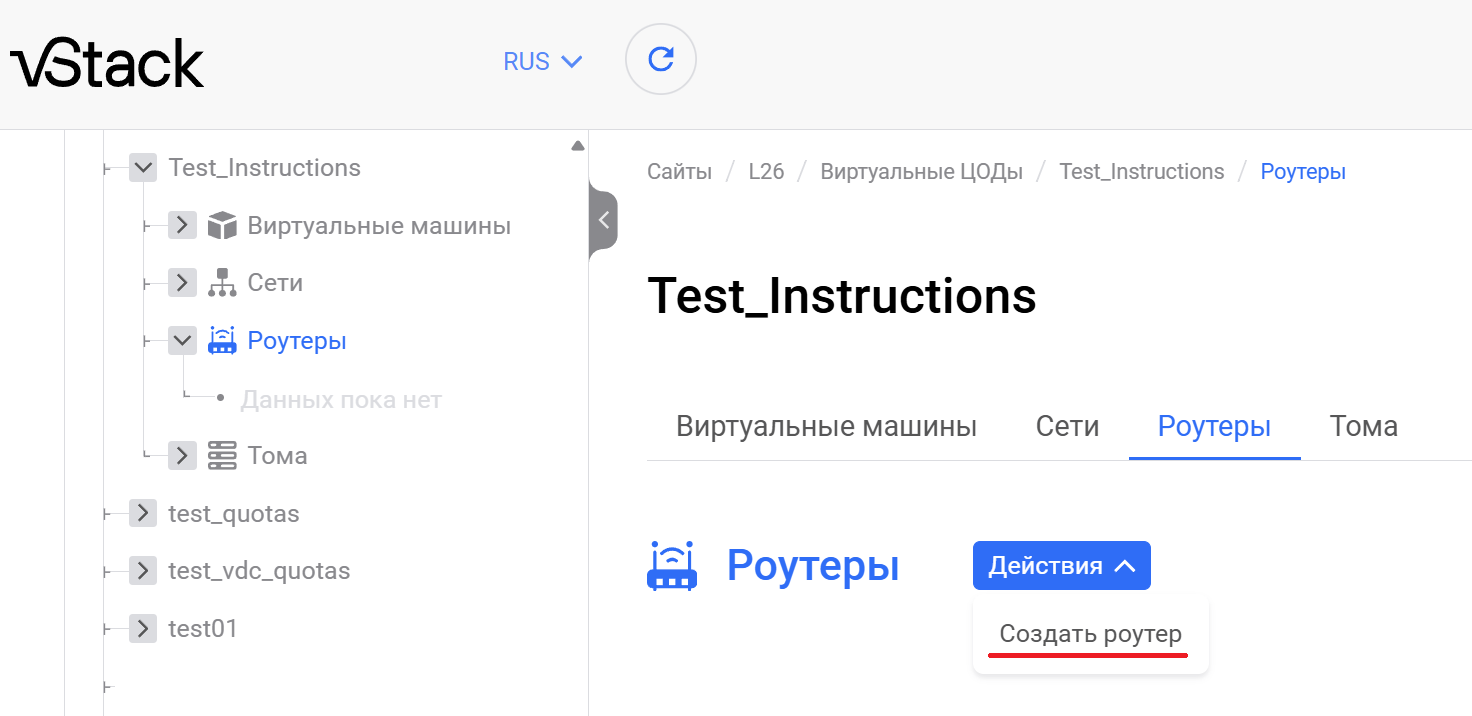1472x716 pixels.
Task: Click the refresh circular arrow icon
Action: click(x=660, y=60)
